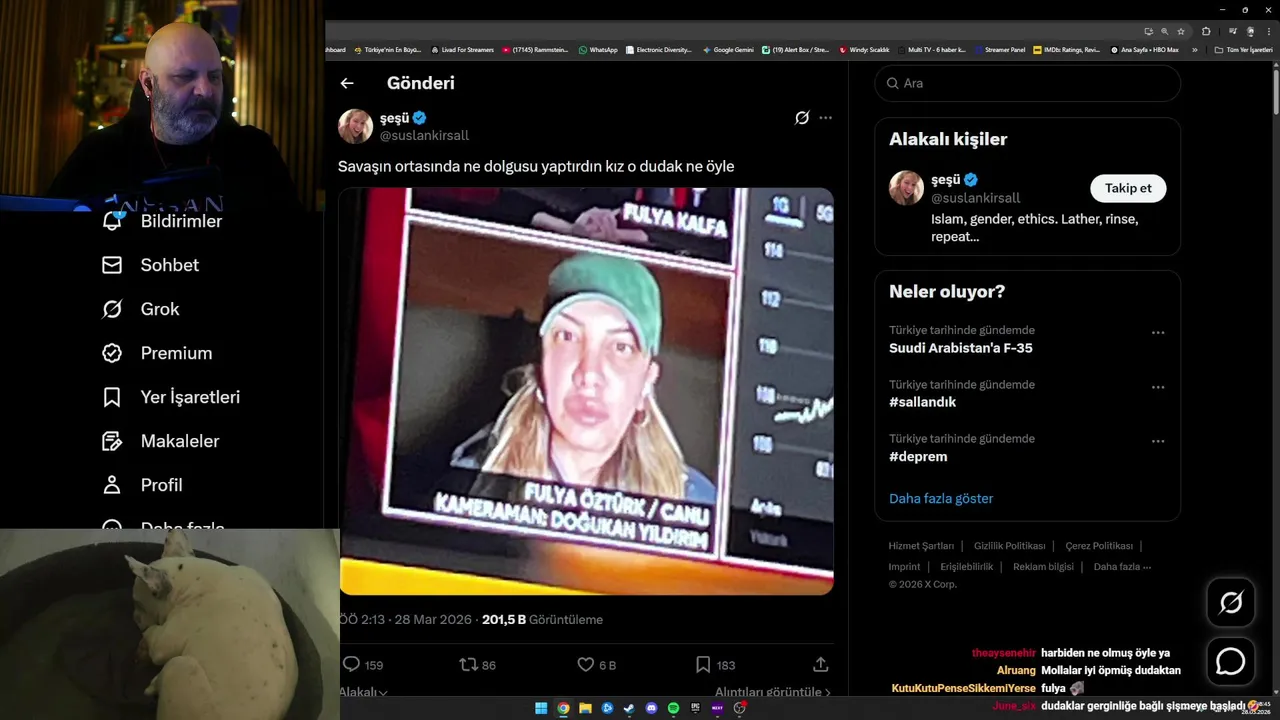Open Gizlilik Politikası footer link

coord(1009,546)
